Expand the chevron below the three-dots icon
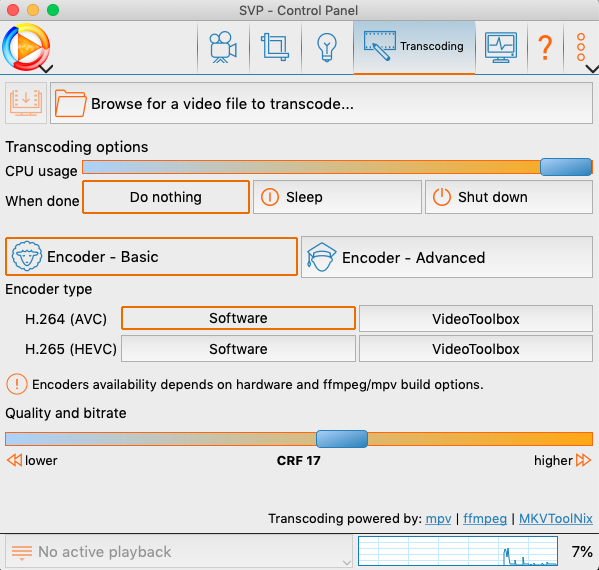The width and height of the screenshot is (599, 570). pyautogui.click(x=593, y=69)
